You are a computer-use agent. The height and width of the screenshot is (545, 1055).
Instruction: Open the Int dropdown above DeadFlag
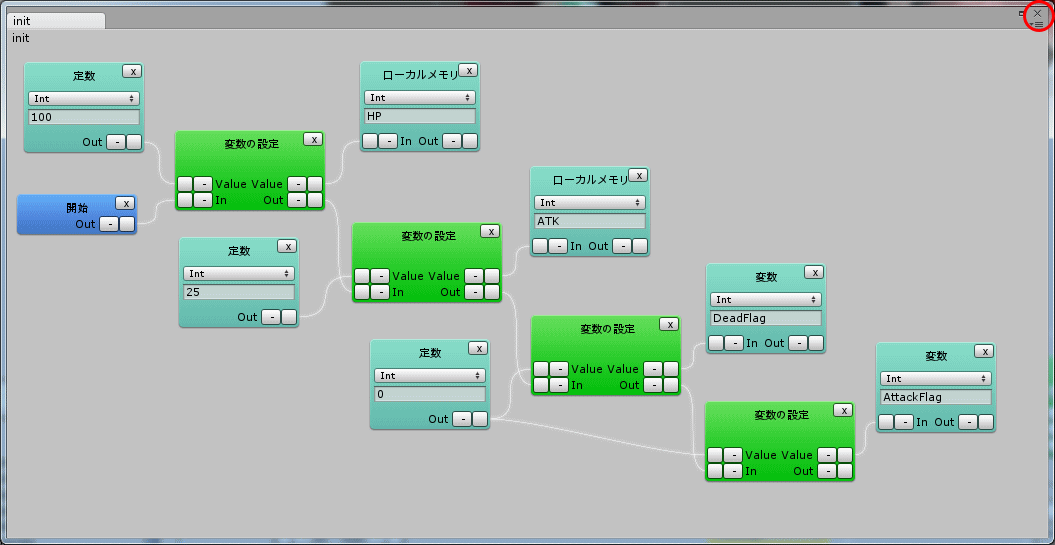(x=766, y=299)
